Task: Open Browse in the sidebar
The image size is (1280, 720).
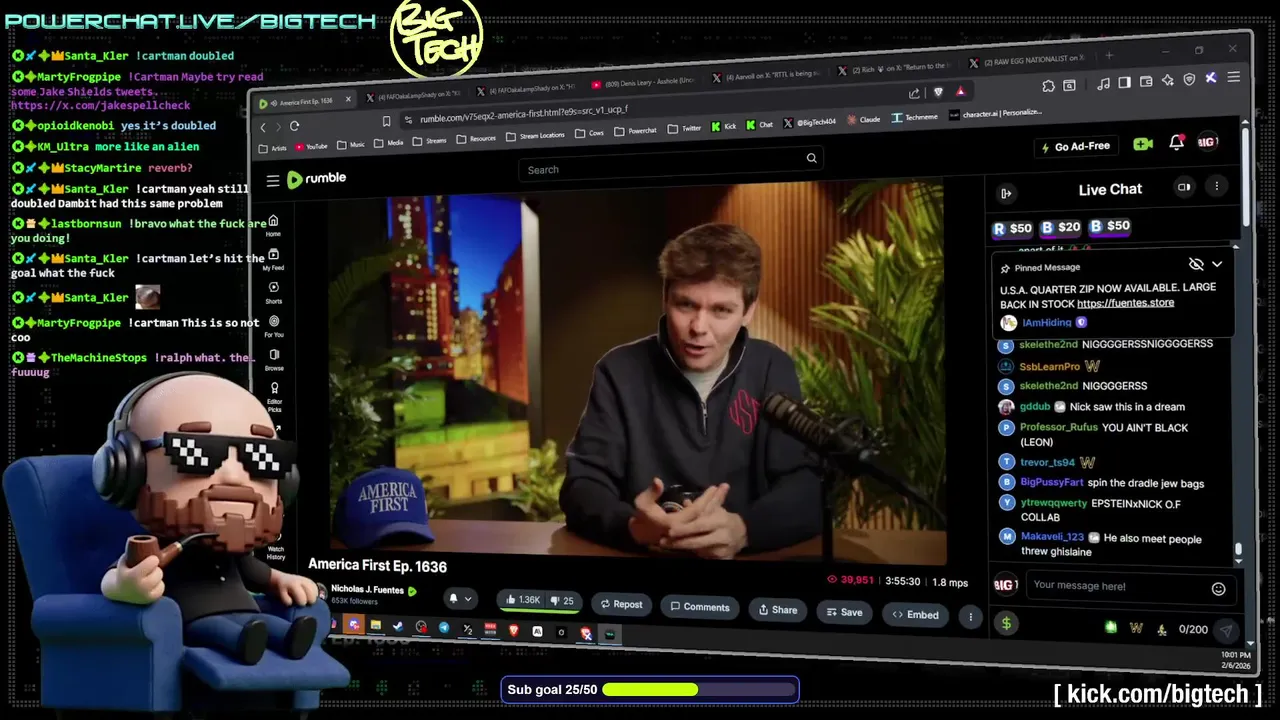Action: point(274,360)
